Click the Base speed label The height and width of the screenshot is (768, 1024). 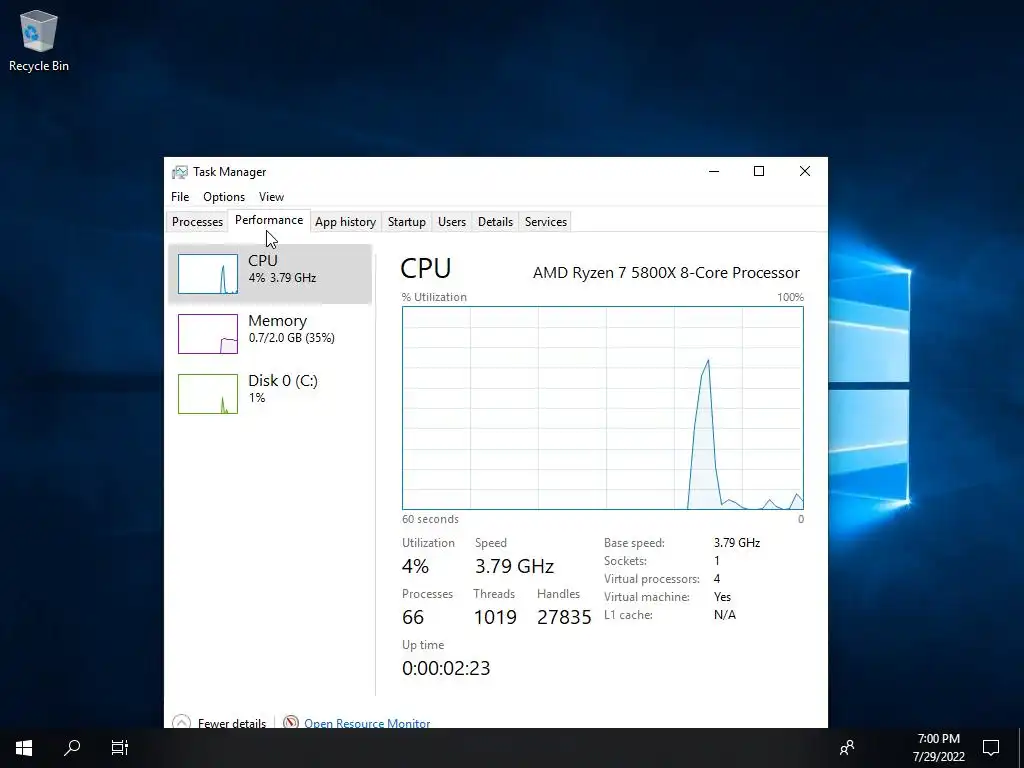[634, 543]
